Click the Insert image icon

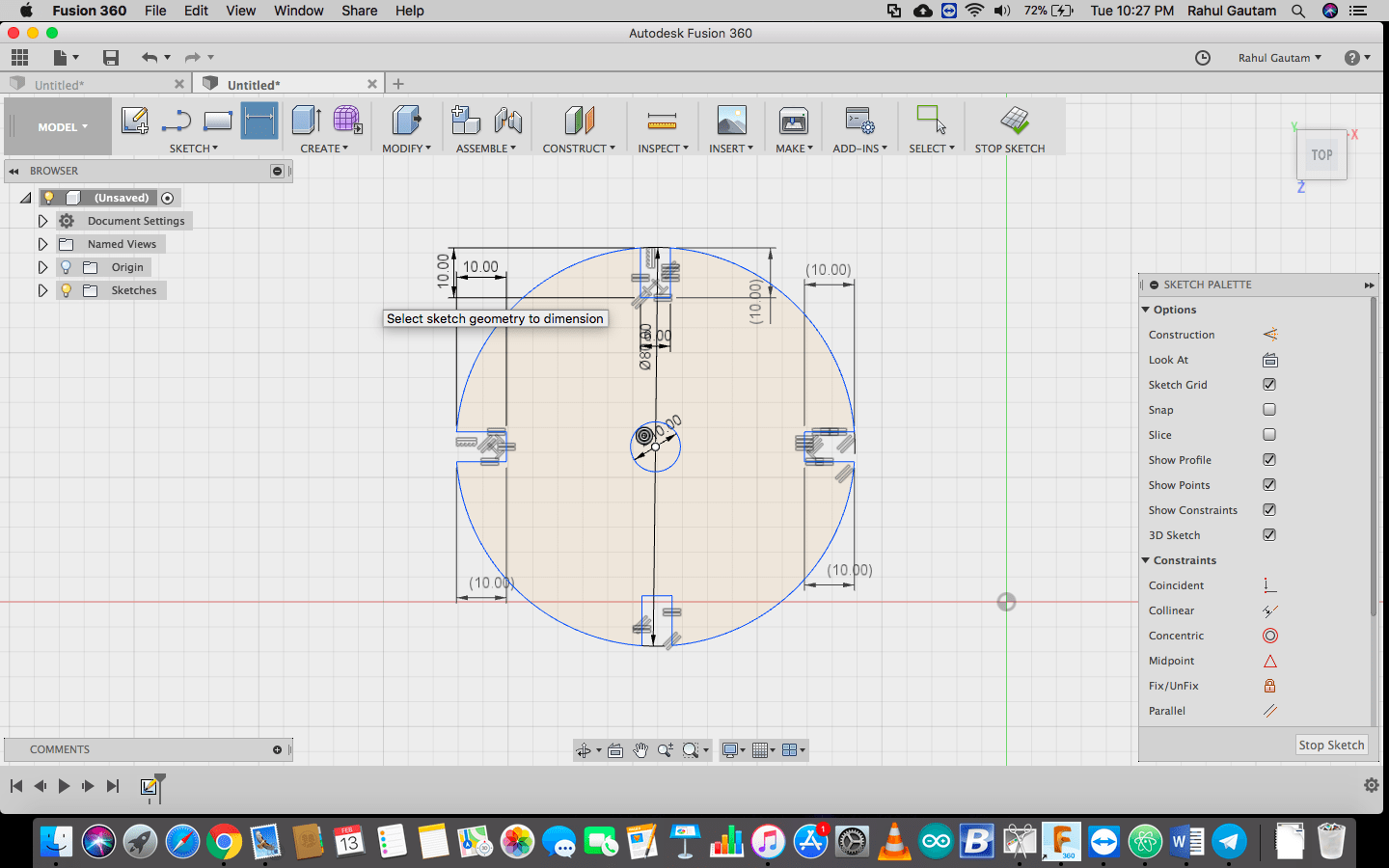pos(731,121)
